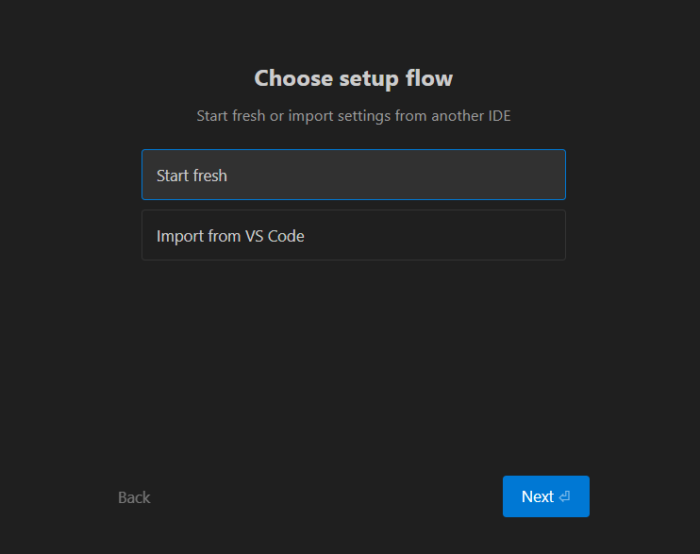Click the Import from VS Code label

tap(230, 237)
